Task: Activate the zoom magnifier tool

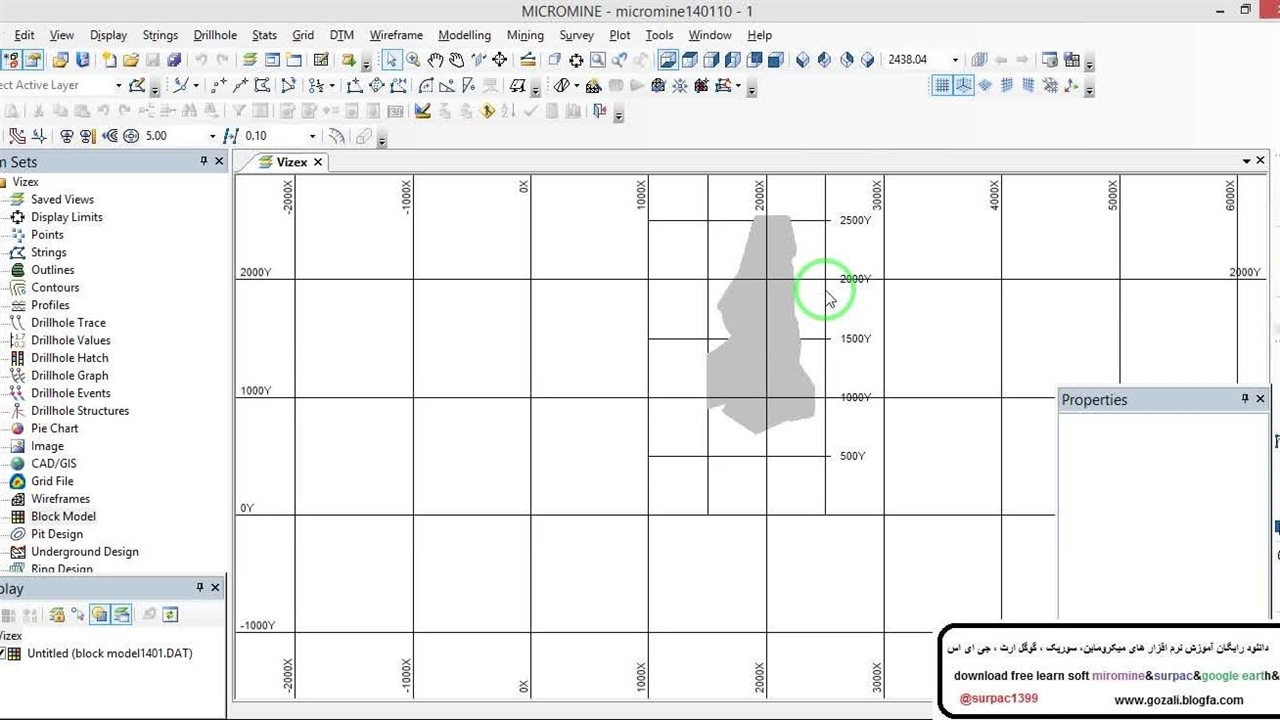Action: 413,60
